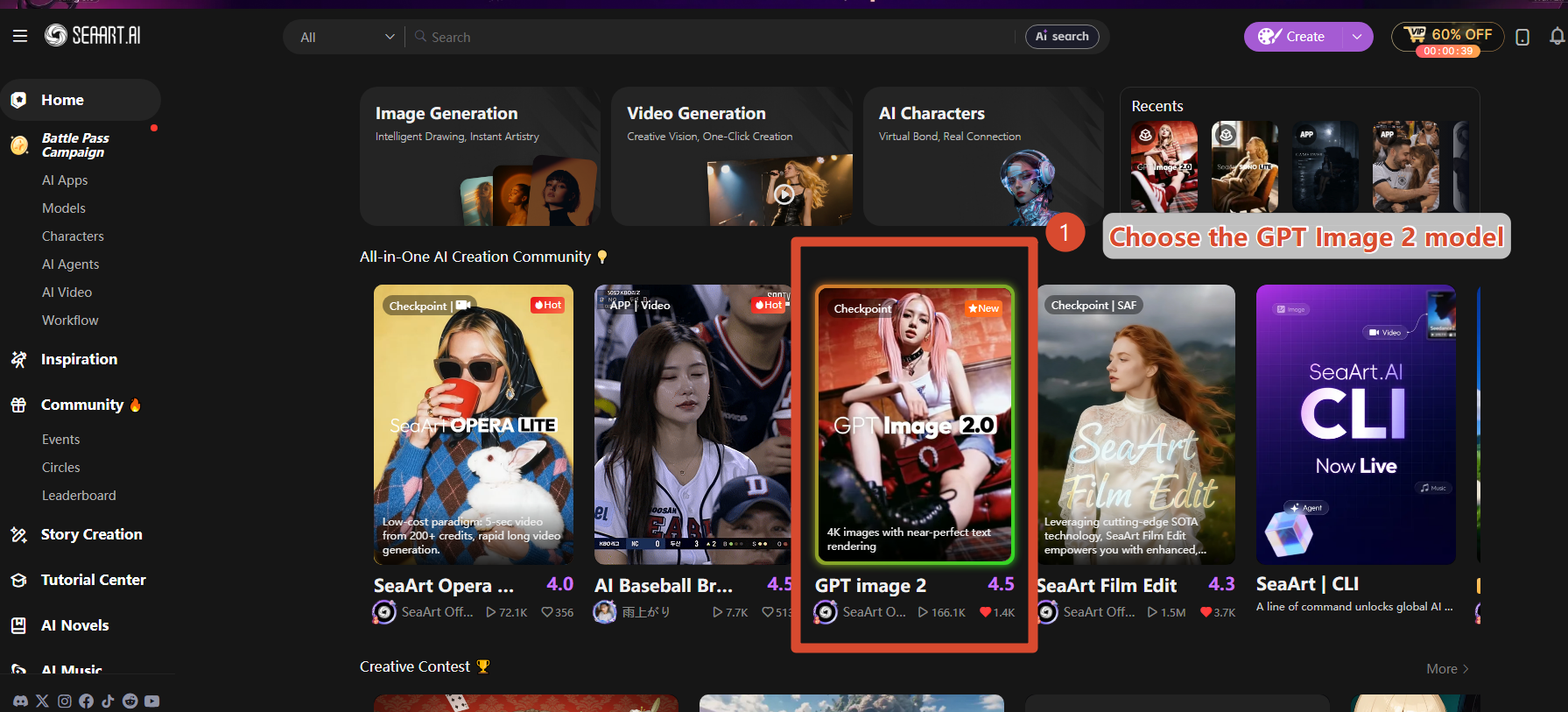
Task: Click the 'GPT image 2' title text
Action: point(870,585)
